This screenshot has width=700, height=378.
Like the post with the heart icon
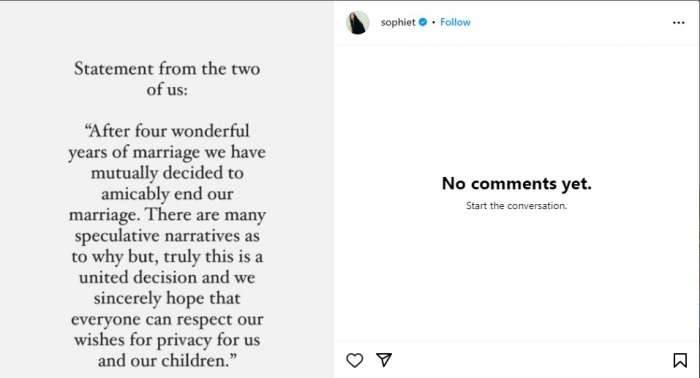click(354, 360)
